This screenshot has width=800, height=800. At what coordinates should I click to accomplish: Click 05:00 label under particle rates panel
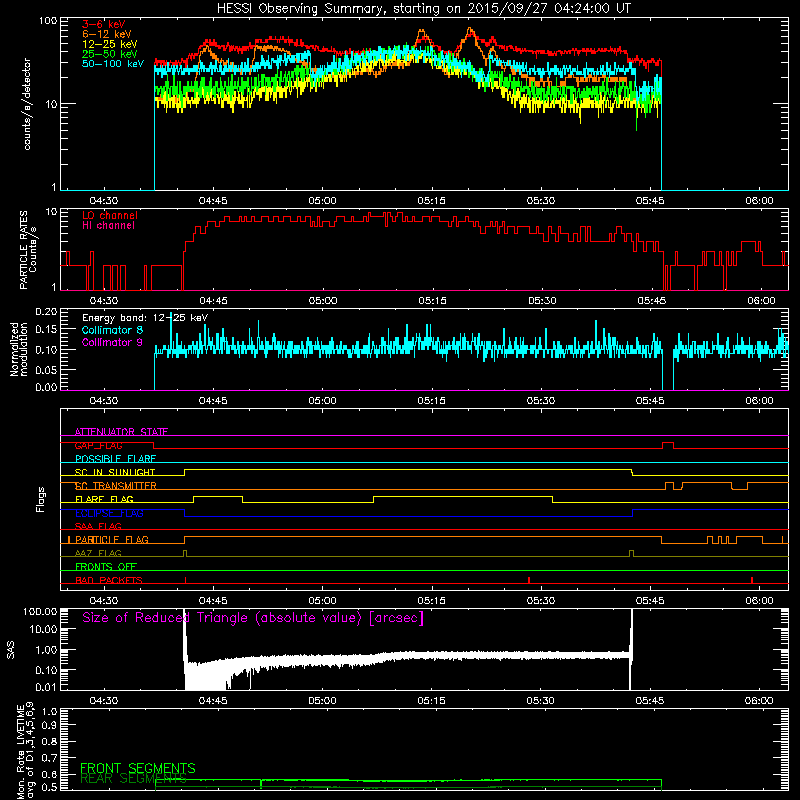(322, 301)
